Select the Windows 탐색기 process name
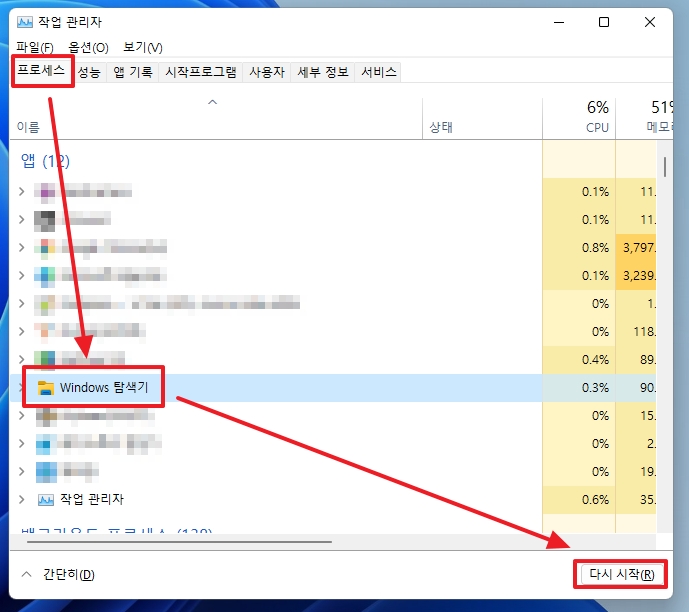Screen dimensions: 689x612 point(104,387)
